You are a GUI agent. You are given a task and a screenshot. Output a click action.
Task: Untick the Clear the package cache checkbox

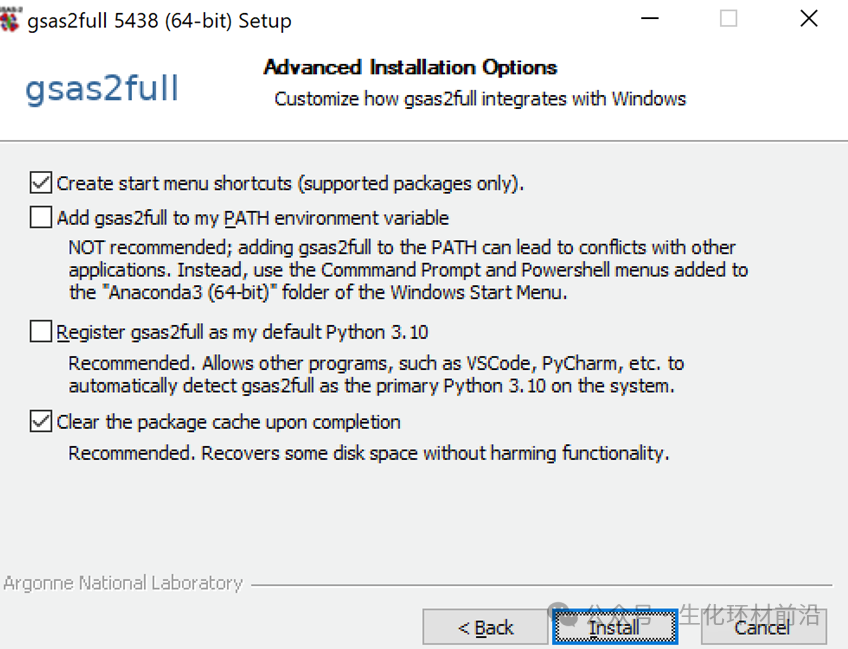click(x=41, y=421)
